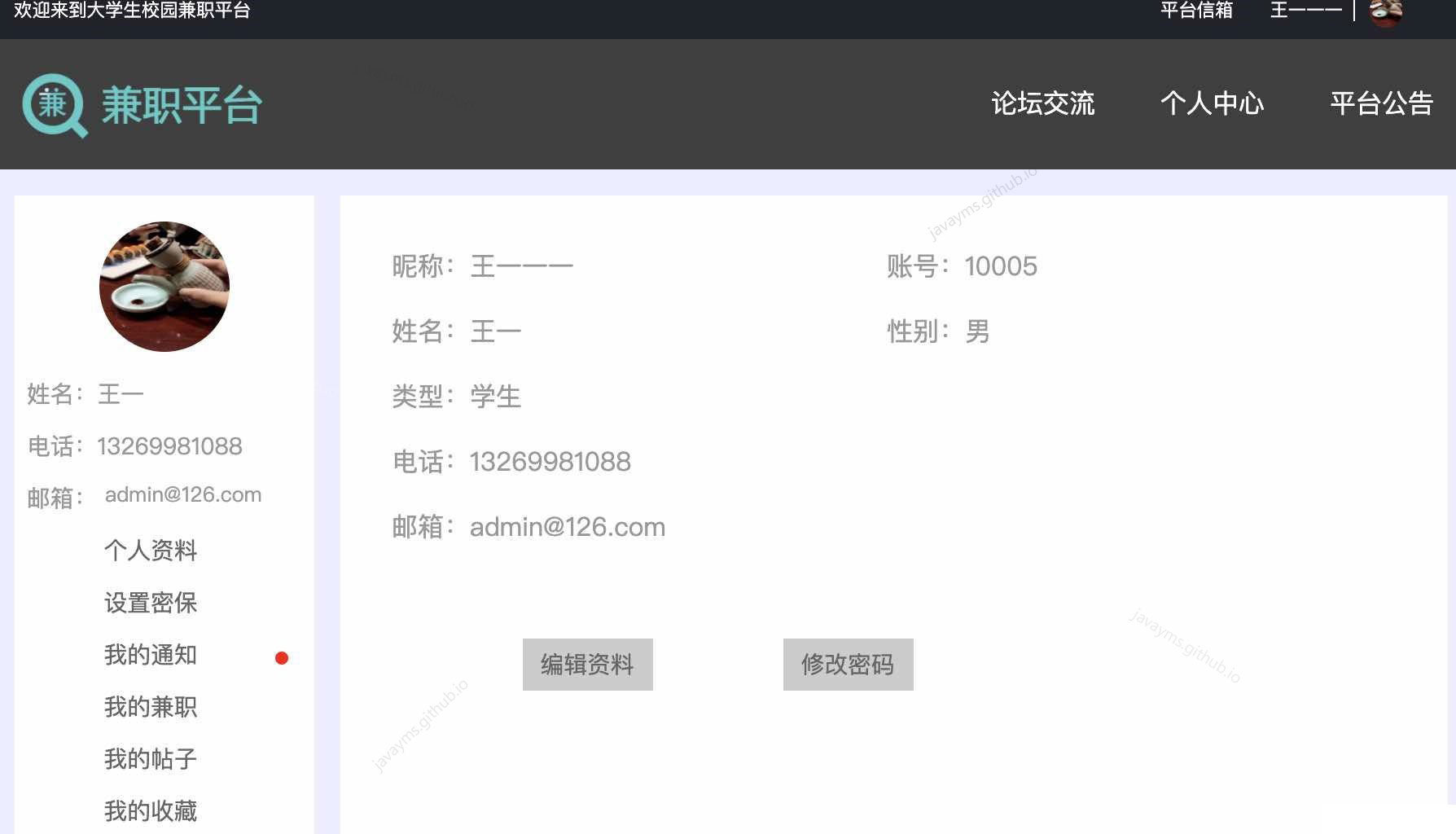Click the 账号 value 10005

point(1000,266)
